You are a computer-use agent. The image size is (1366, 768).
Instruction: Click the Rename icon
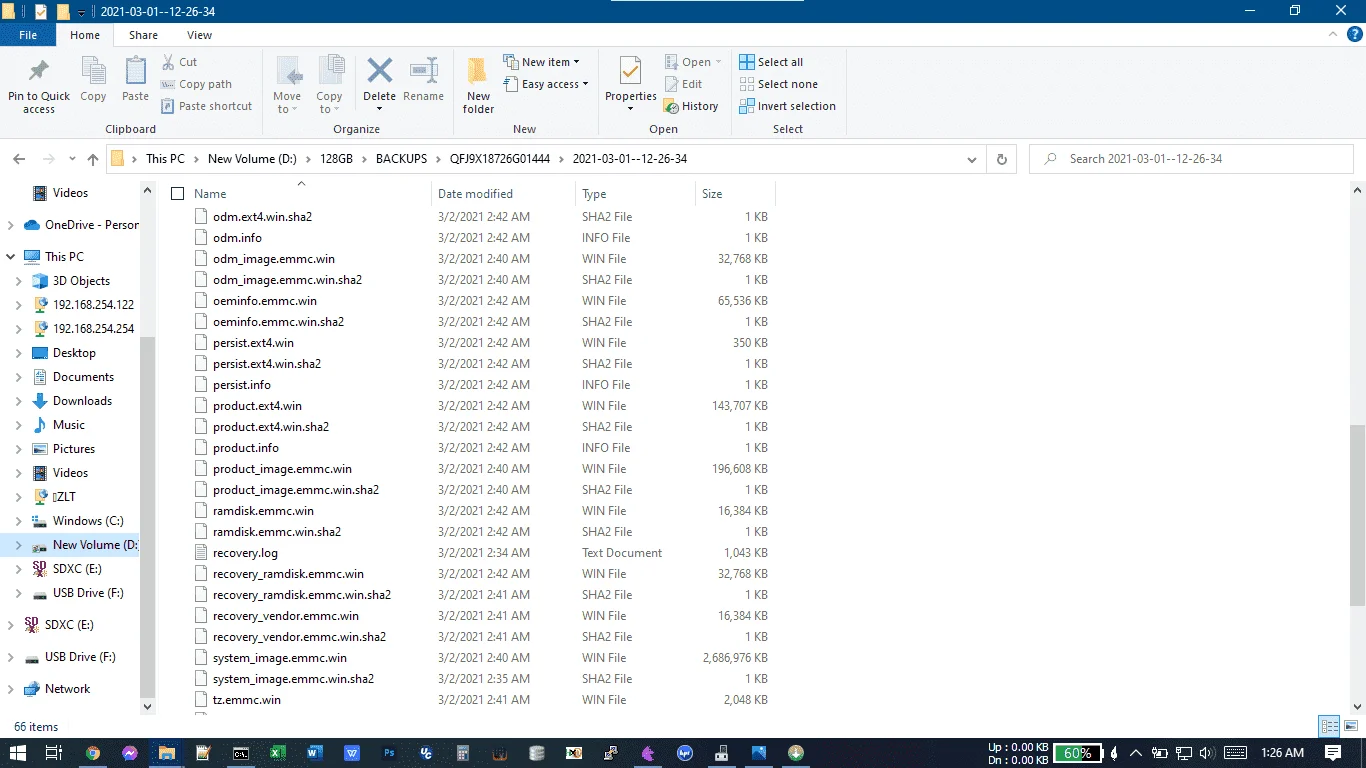424,71
